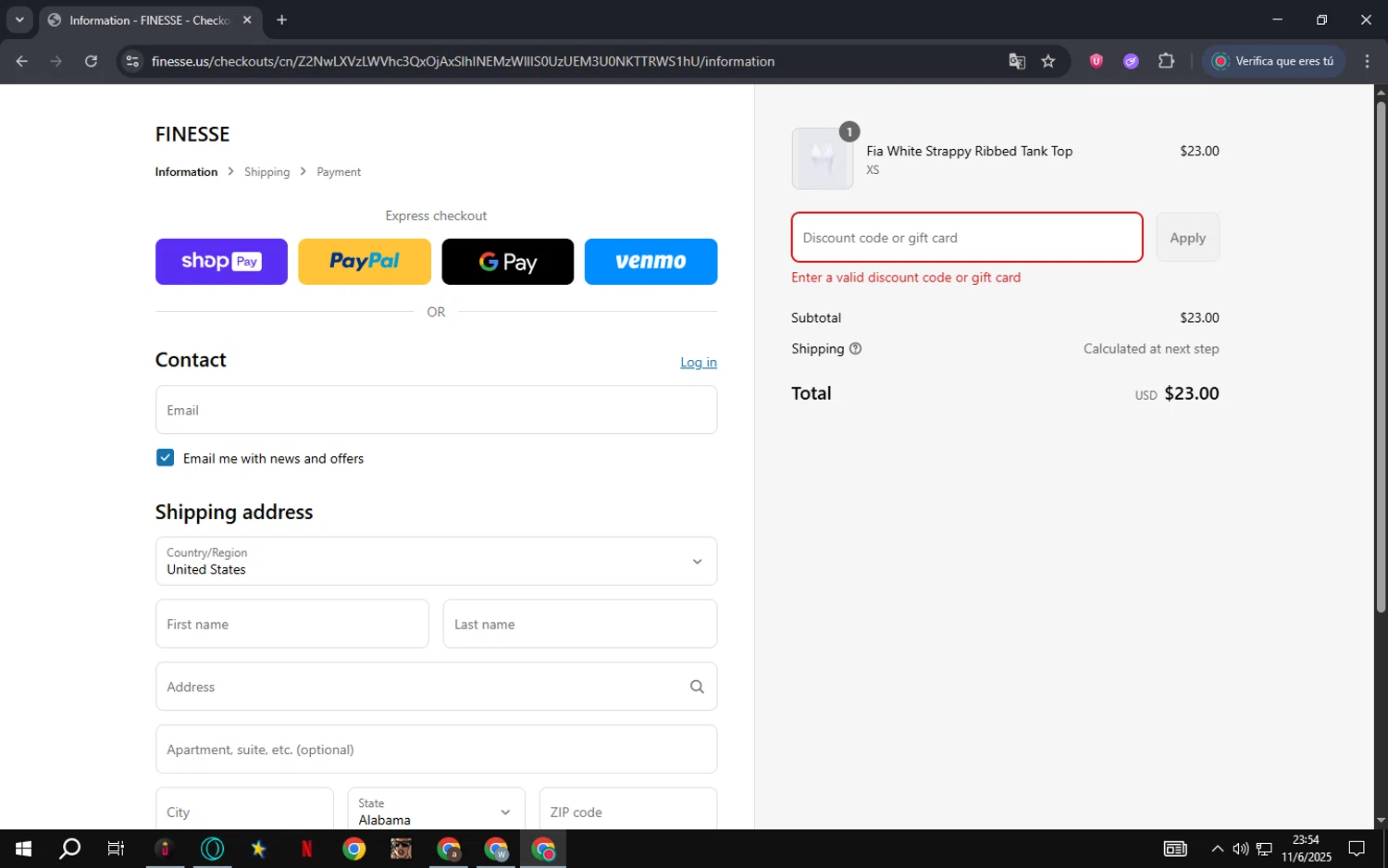Viewport: 1388px width, 868px height.
Task: Open the Chrome icon next to Netflix
Action: click(x=353, y=849)
